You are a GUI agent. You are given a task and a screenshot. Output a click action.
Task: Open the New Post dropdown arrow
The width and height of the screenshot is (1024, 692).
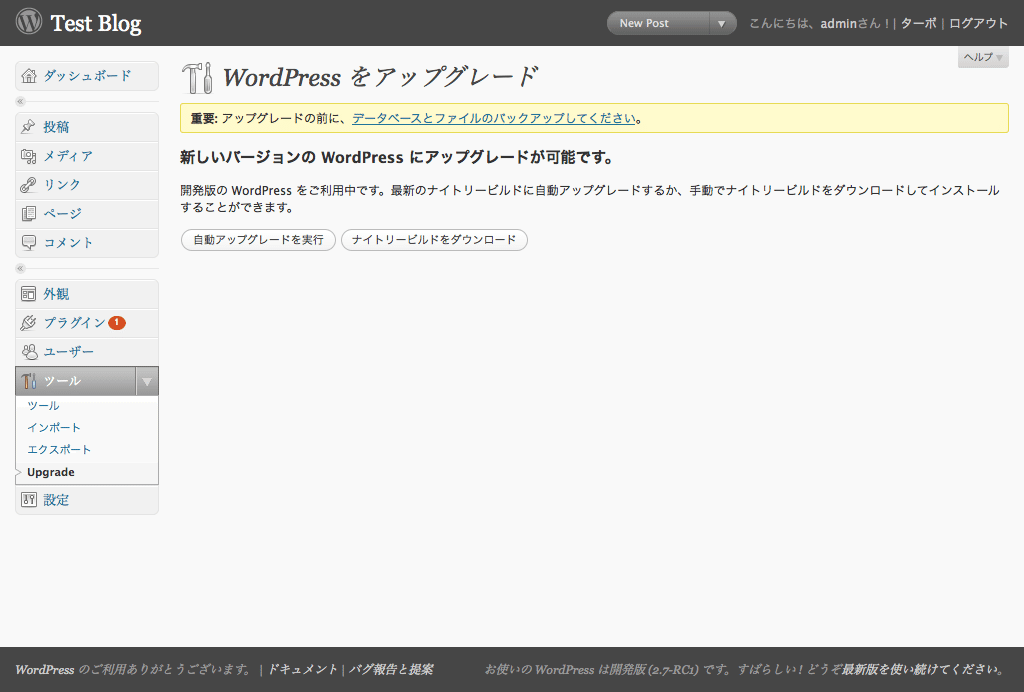[x=721, y=24]
